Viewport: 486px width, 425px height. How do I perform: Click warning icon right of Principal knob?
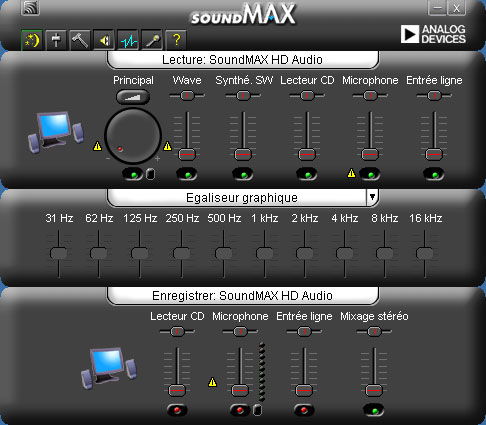click(167, 146)
